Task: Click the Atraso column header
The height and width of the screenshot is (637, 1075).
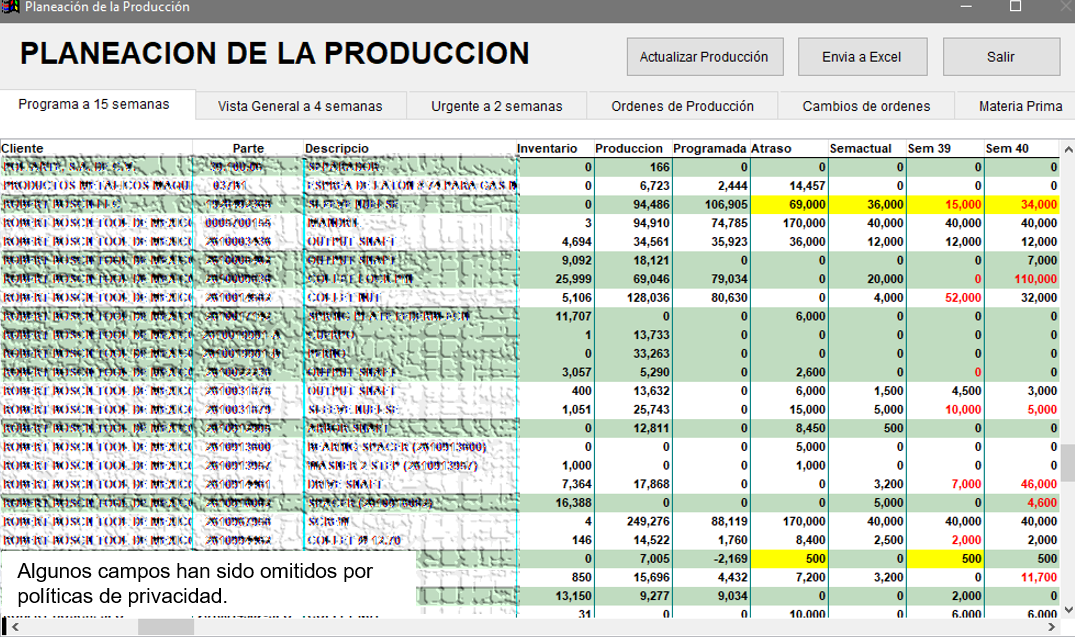Action: (771, 149)
